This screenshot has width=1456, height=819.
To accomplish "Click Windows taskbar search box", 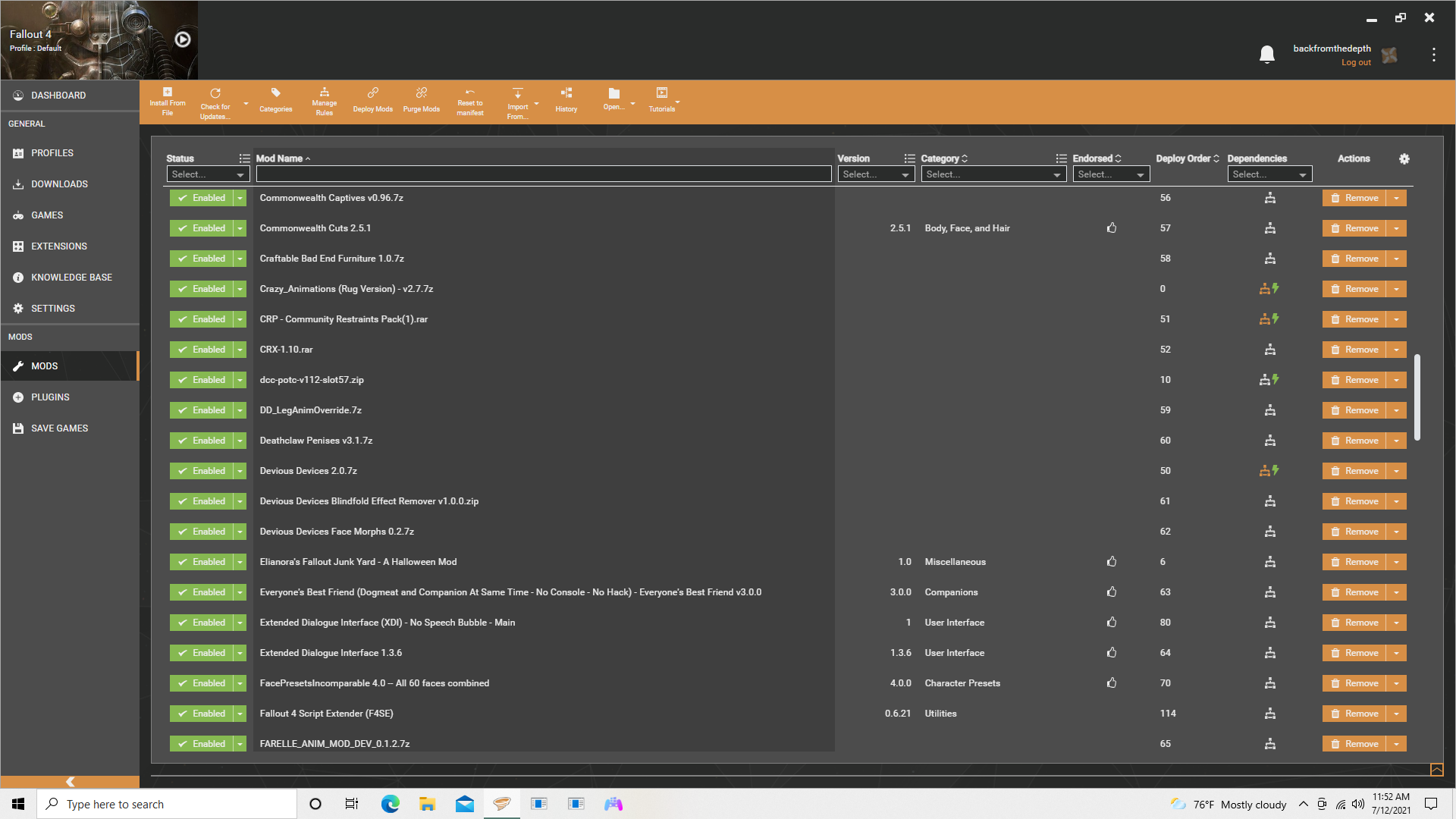I will pos(167,804).
